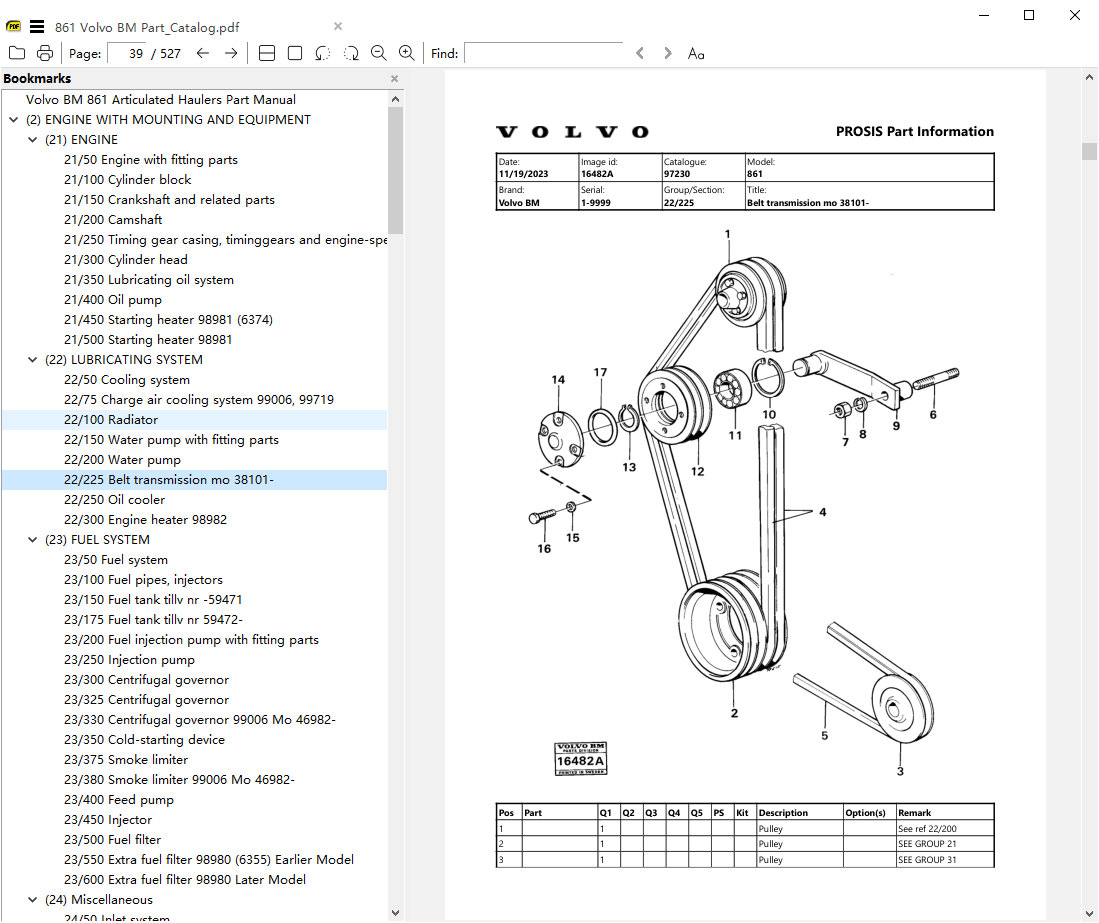The height and width of the screenshot is (923, 1099).
Task: Open 23/250 Injection pump bookmark
Action: coord(129,659)
